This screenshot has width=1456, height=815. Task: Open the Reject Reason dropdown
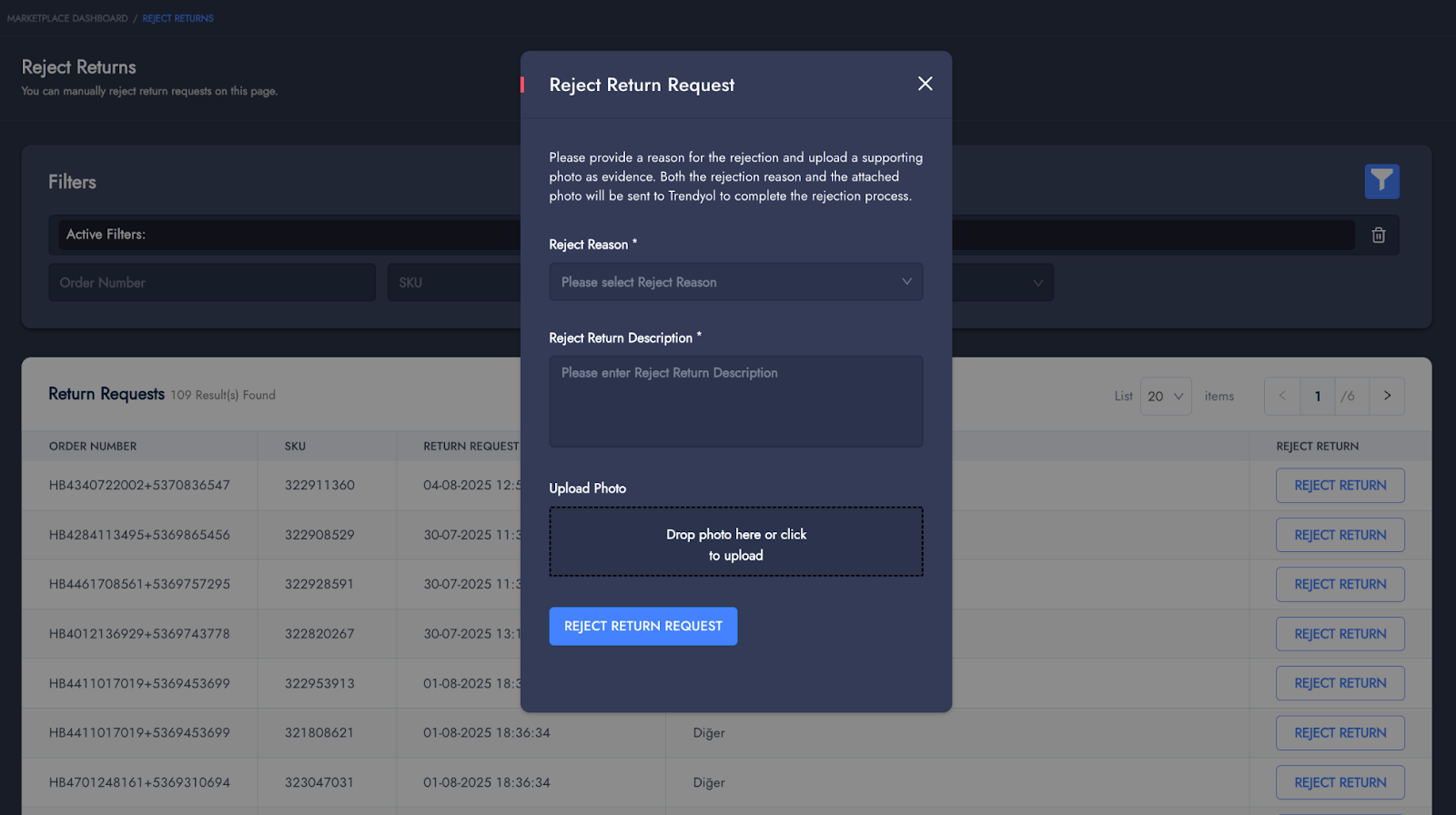tap(735, 282)
